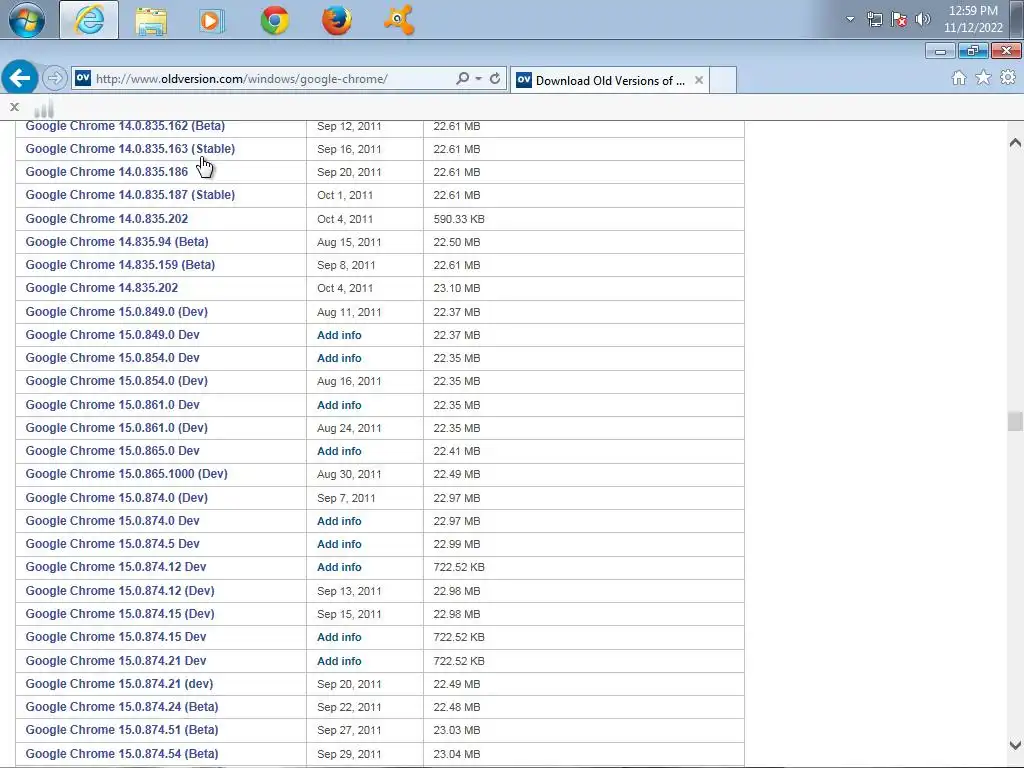Open Google Chrome 15.0.854.0 (Dev) link
This screenshot has width=1024, height=768.
point(116,381)
